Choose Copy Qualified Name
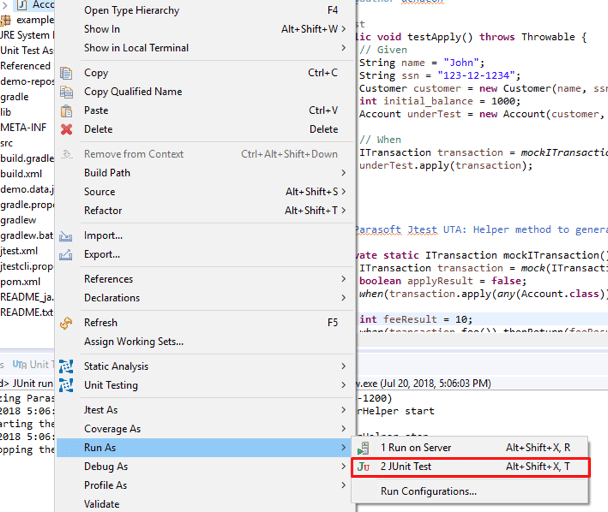 pos(133,92)
